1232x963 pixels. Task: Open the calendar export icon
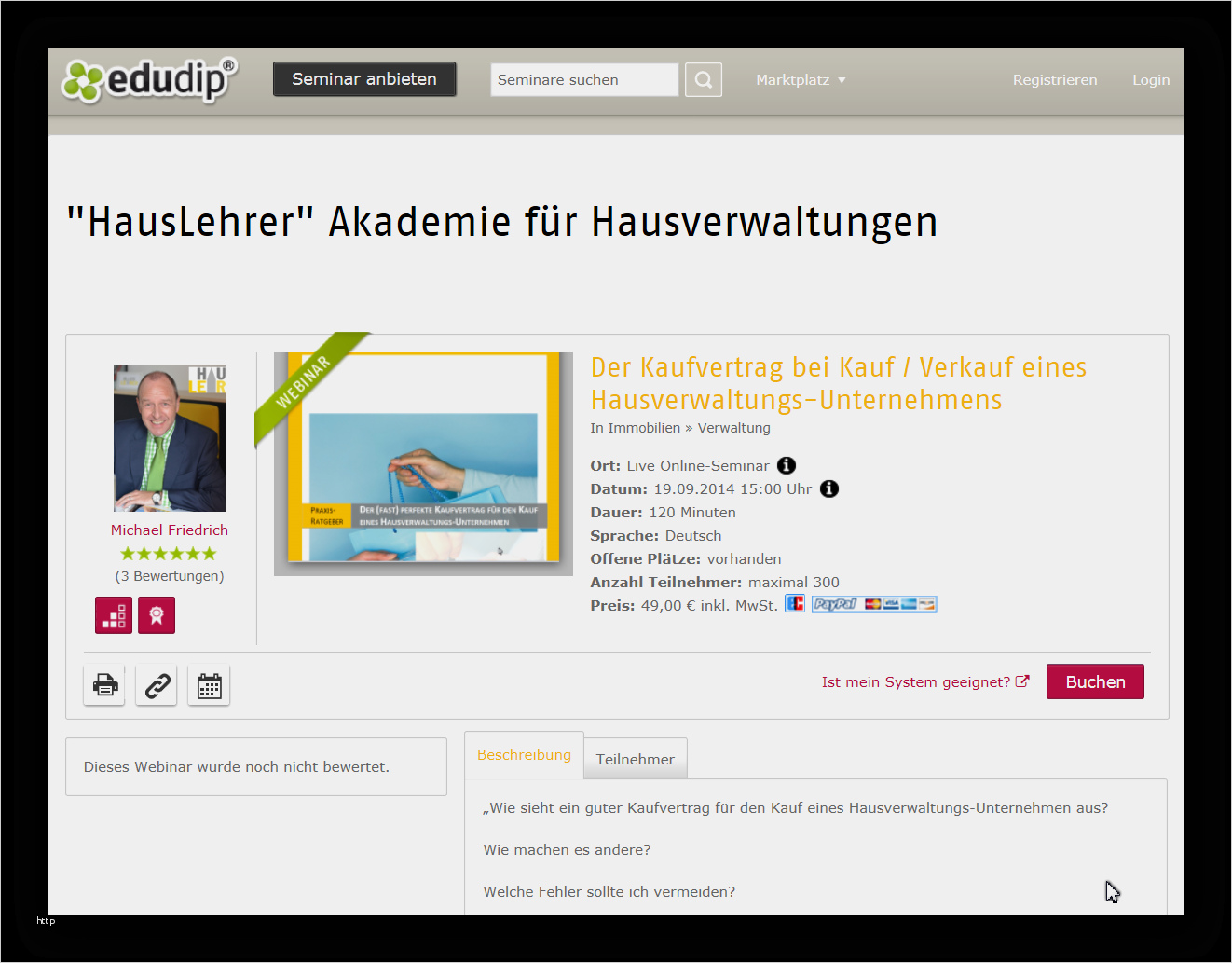(x=208, y=685)
